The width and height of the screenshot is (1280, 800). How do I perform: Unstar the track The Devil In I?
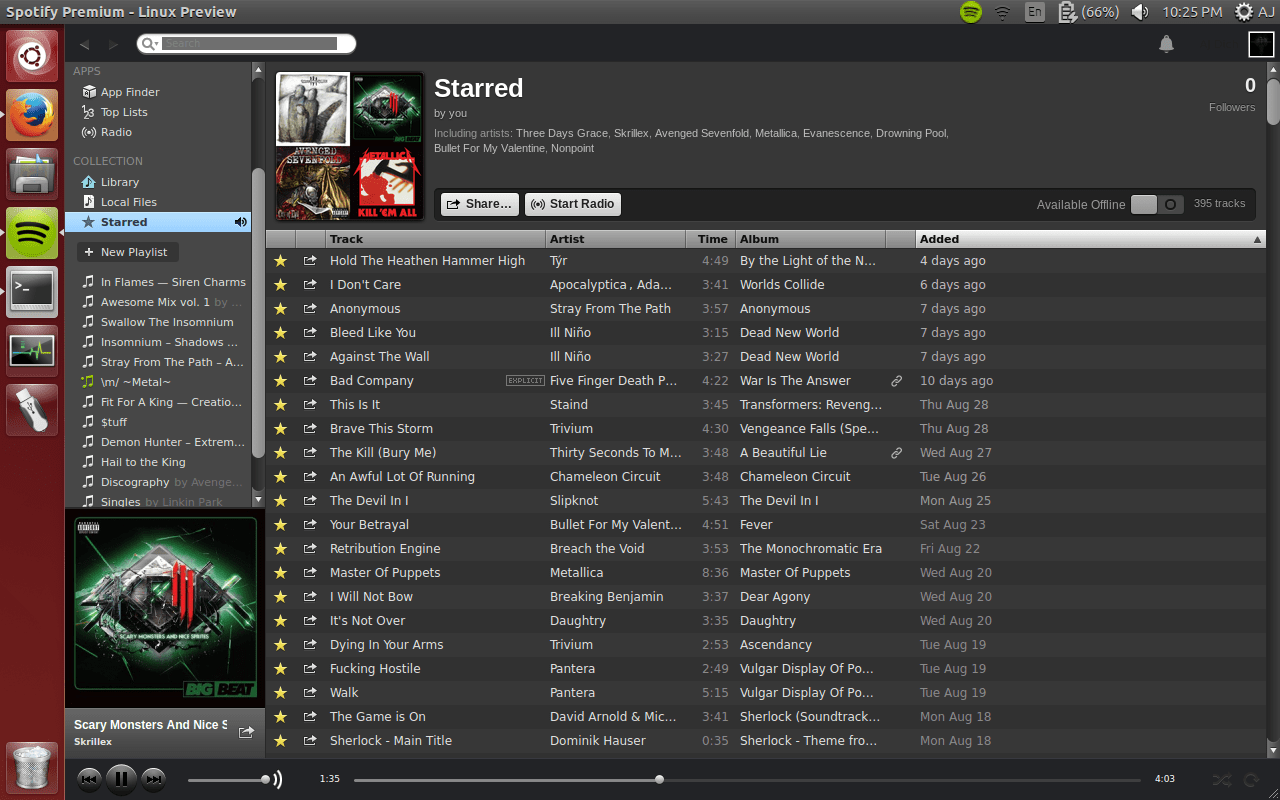(x=281, y=501)
